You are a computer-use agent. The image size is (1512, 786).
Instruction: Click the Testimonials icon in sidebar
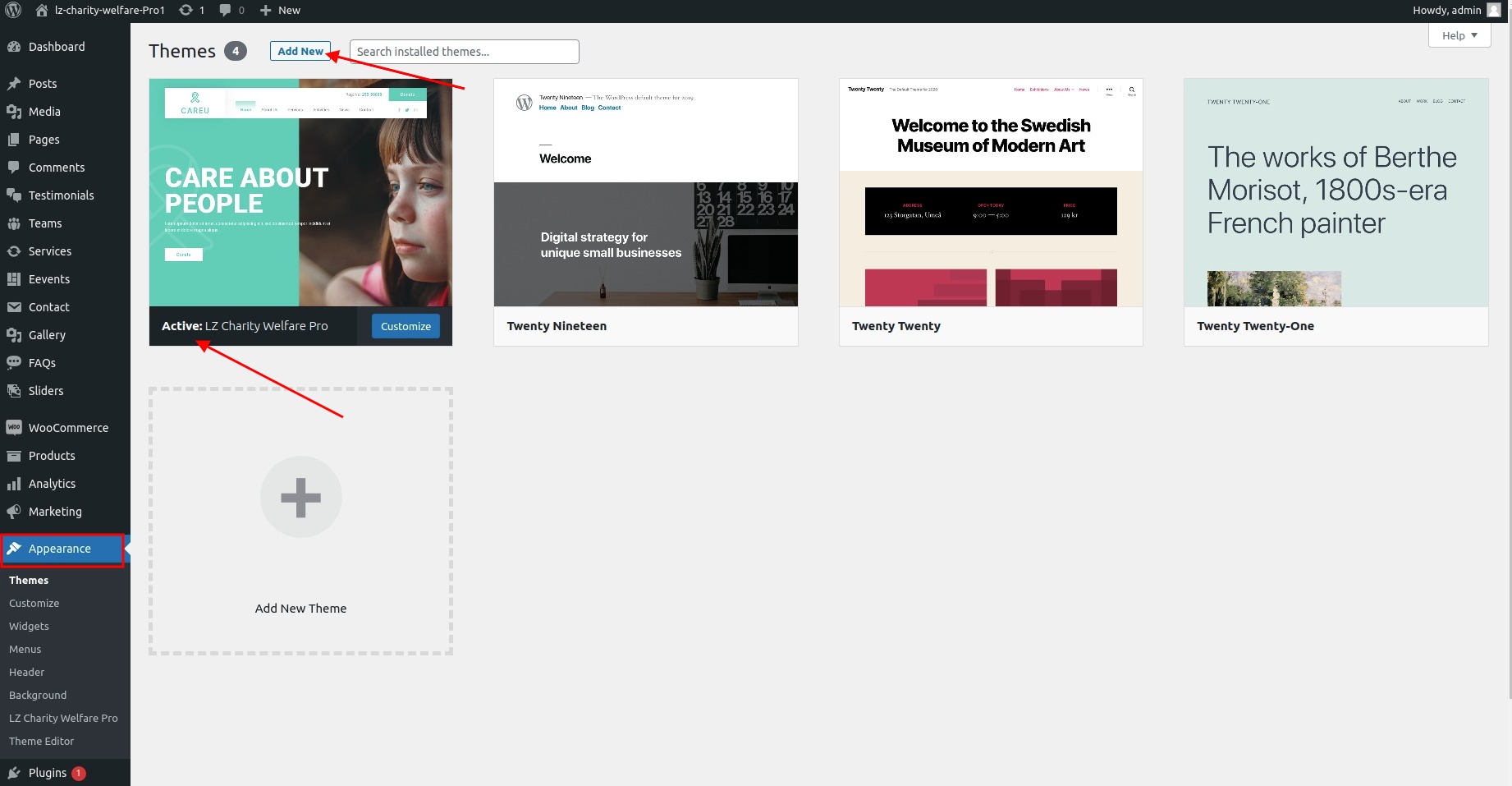click(x=14, y=195)
